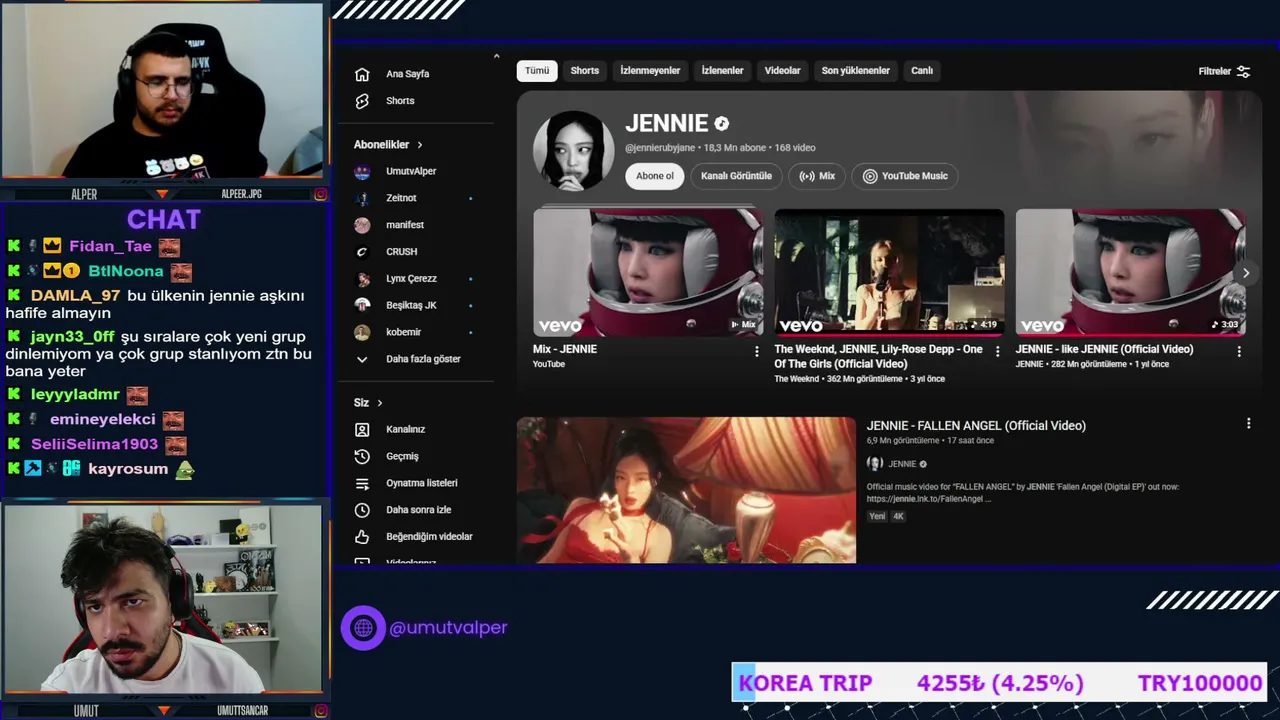Play the One Of The Girls thumbnail
1280x720 pixels.
pos(889,272)
